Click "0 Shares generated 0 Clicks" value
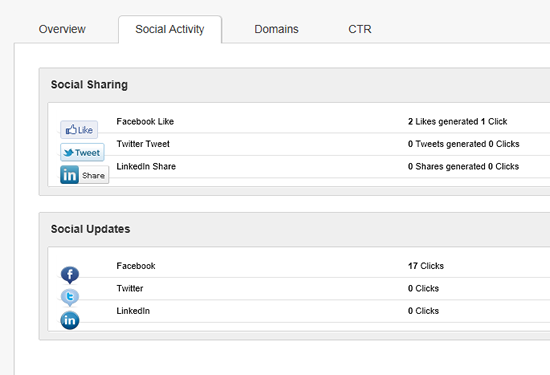550x375 pixels. tap(463, 166)
